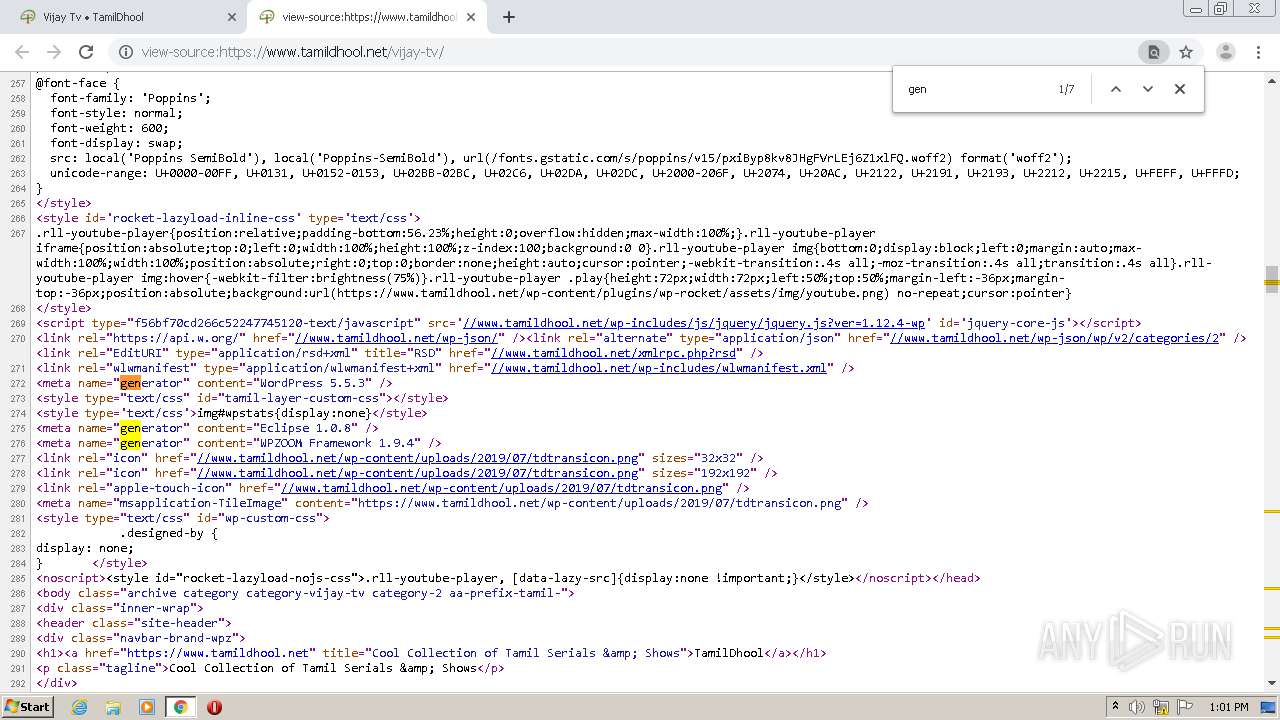Jump to next find result
Viewport: 1280px width, 720px height.
tap(1148, 89)
